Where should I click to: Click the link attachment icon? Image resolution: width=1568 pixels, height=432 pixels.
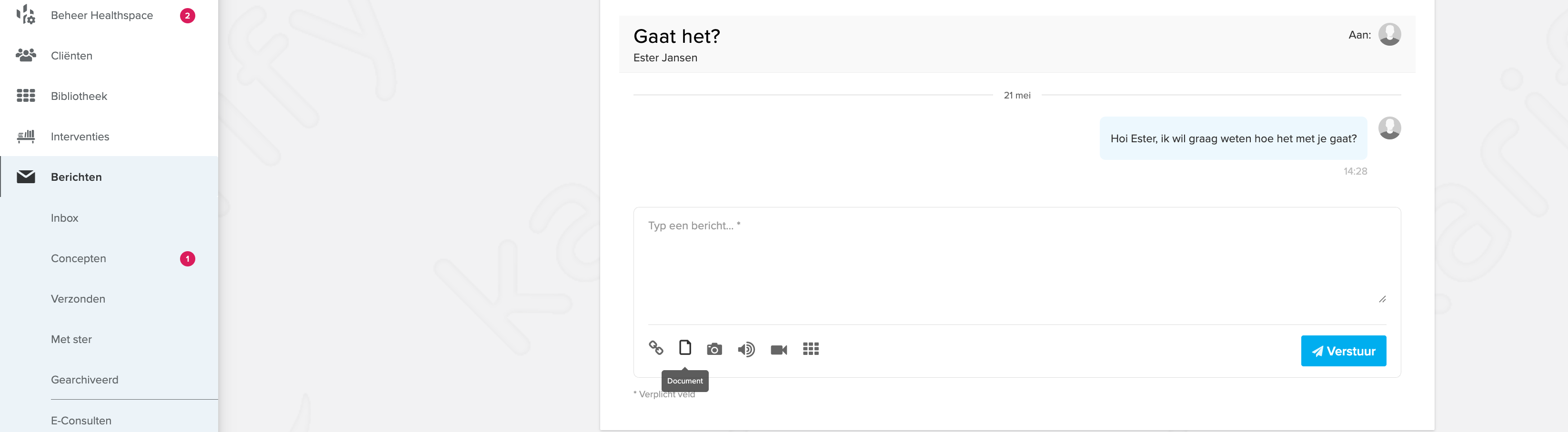(x=655, y=348)
